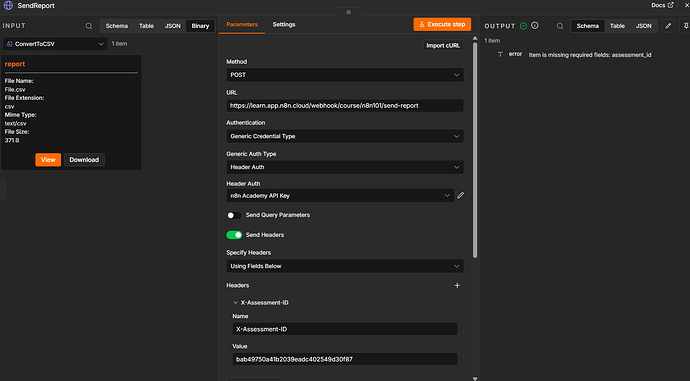Open the Generic Auth Type dropdown

tap(345, 167)
